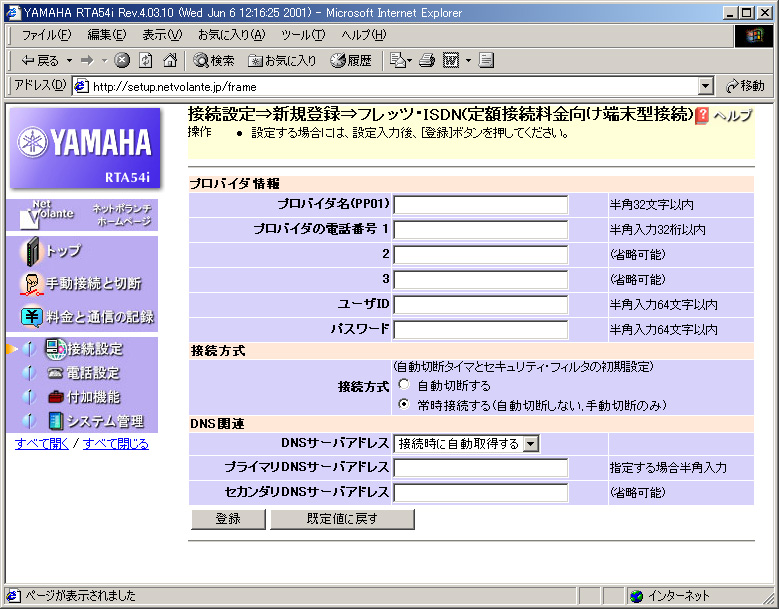Click the すべて開く link

pyautogui.click(x=42, y=443)
